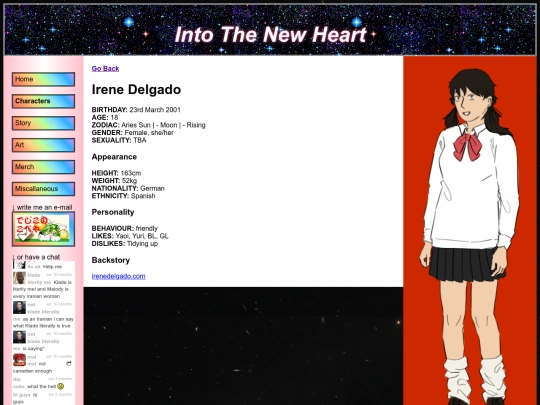
Task: Click chat message 'canadian enough'
Action: coord(32,371)
